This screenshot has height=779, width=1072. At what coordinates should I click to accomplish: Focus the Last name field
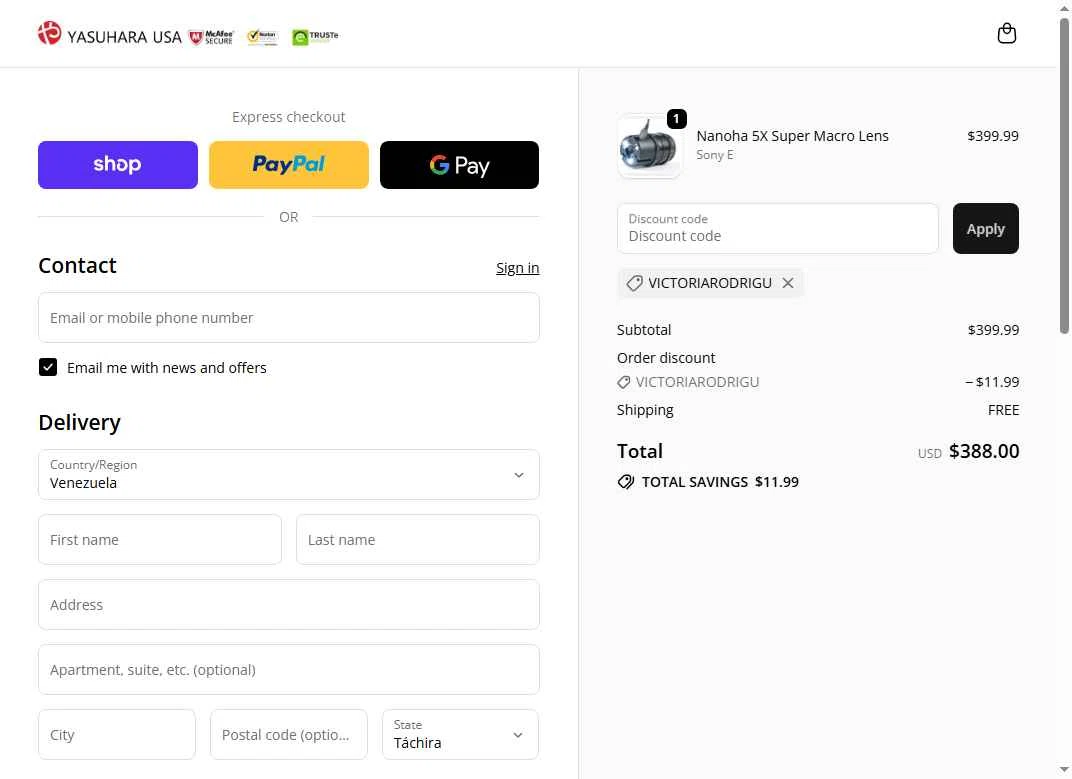pyautogui.click(x=418, y=540)
